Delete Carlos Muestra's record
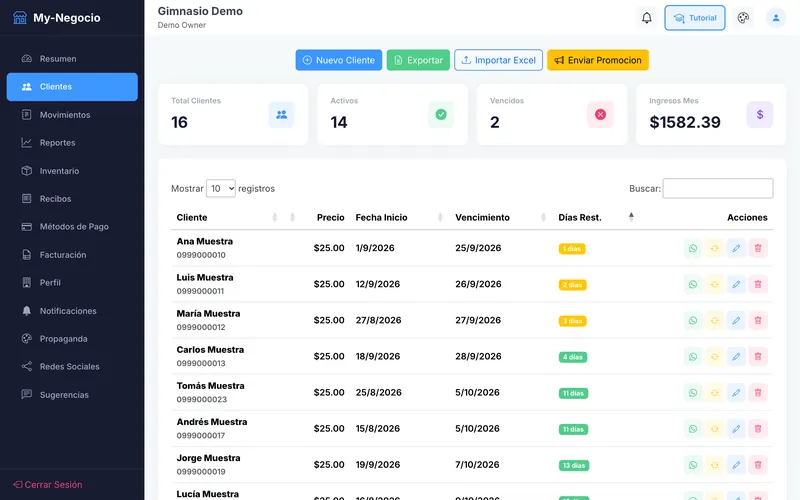 (758, 357)
